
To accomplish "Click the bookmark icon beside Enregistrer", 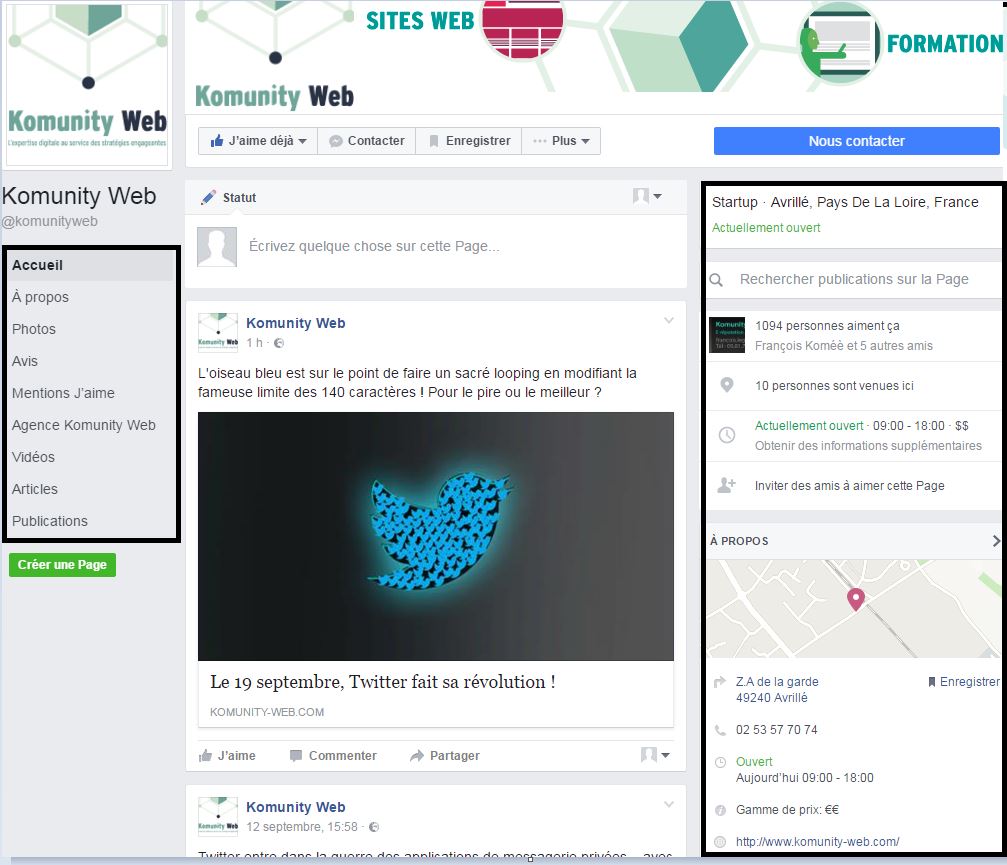I will pyautogui.click(x=433, y=141).
